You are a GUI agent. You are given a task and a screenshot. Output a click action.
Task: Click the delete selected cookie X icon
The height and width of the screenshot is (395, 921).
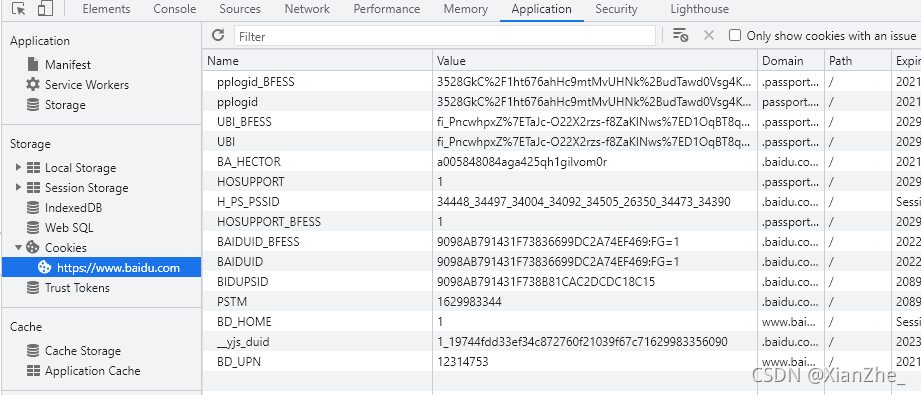[x=709, y=35]
